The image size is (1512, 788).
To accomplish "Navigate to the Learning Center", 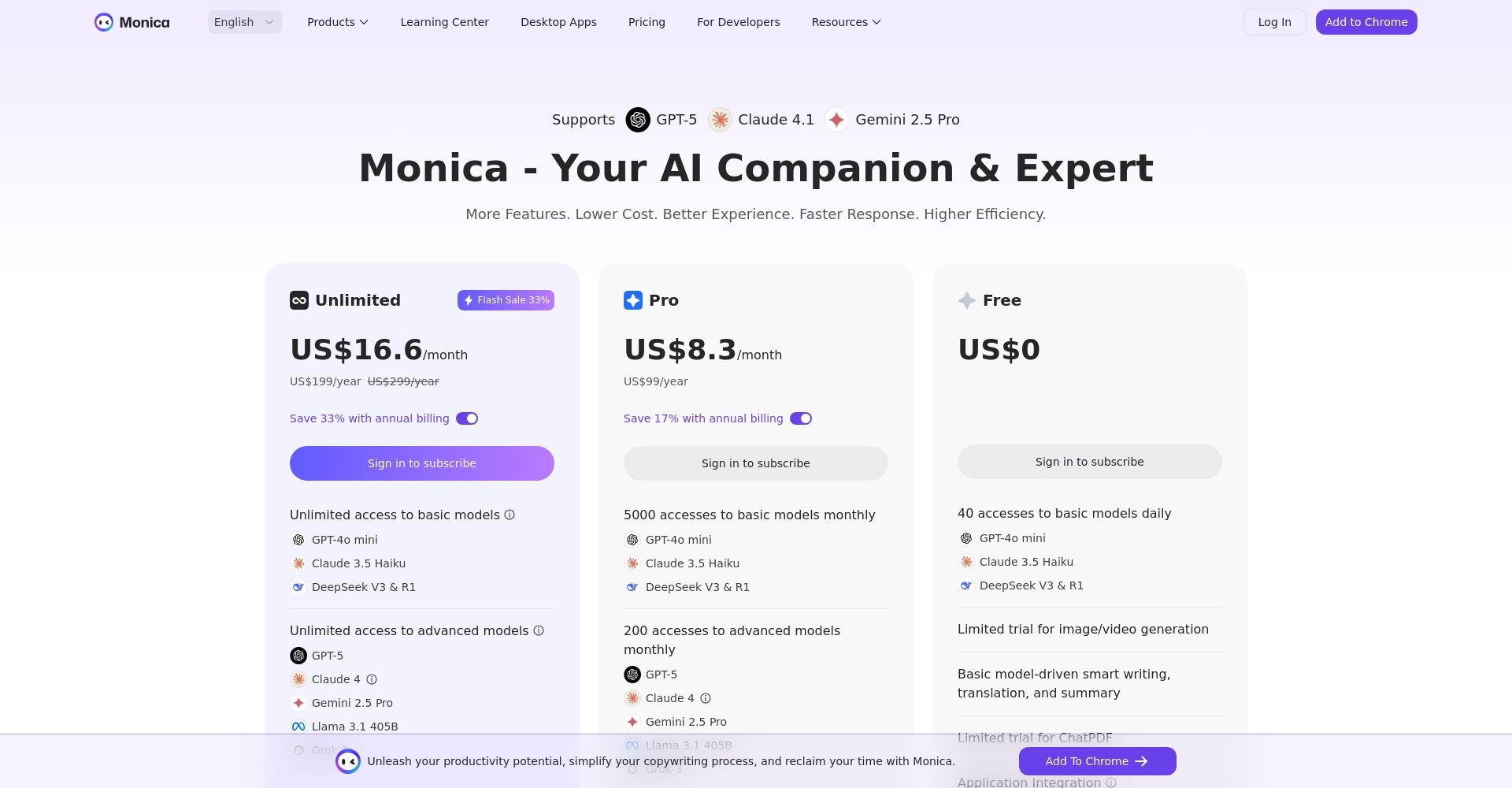I will 444,22.
